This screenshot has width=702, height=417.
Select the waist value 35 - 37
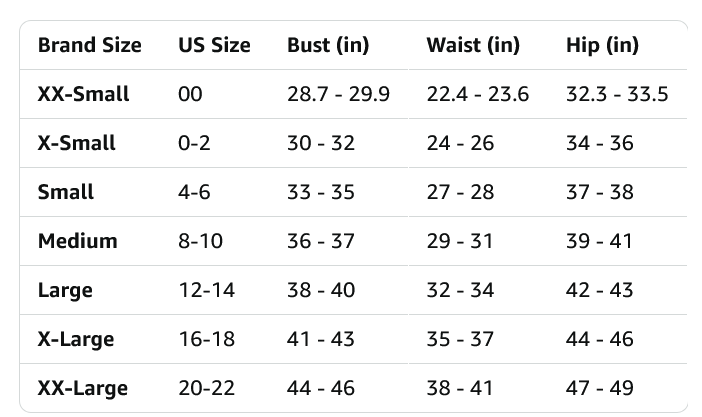point(460,339)
